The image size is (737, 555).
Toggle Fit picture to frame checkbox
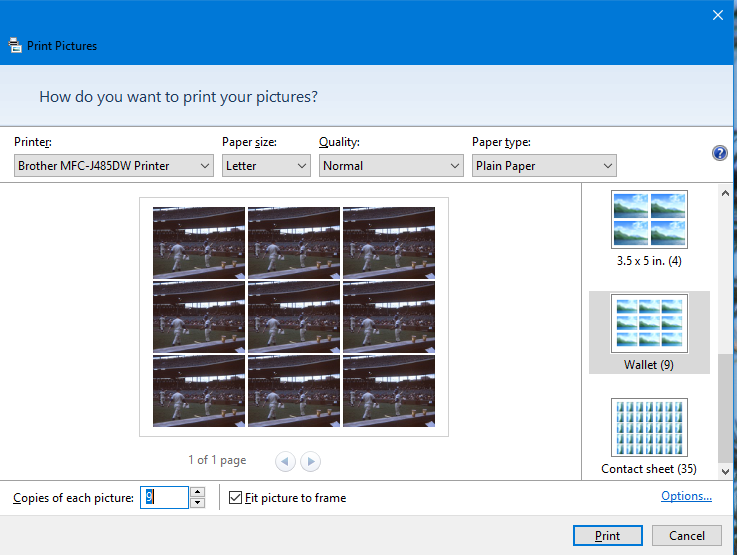[236, 497]
